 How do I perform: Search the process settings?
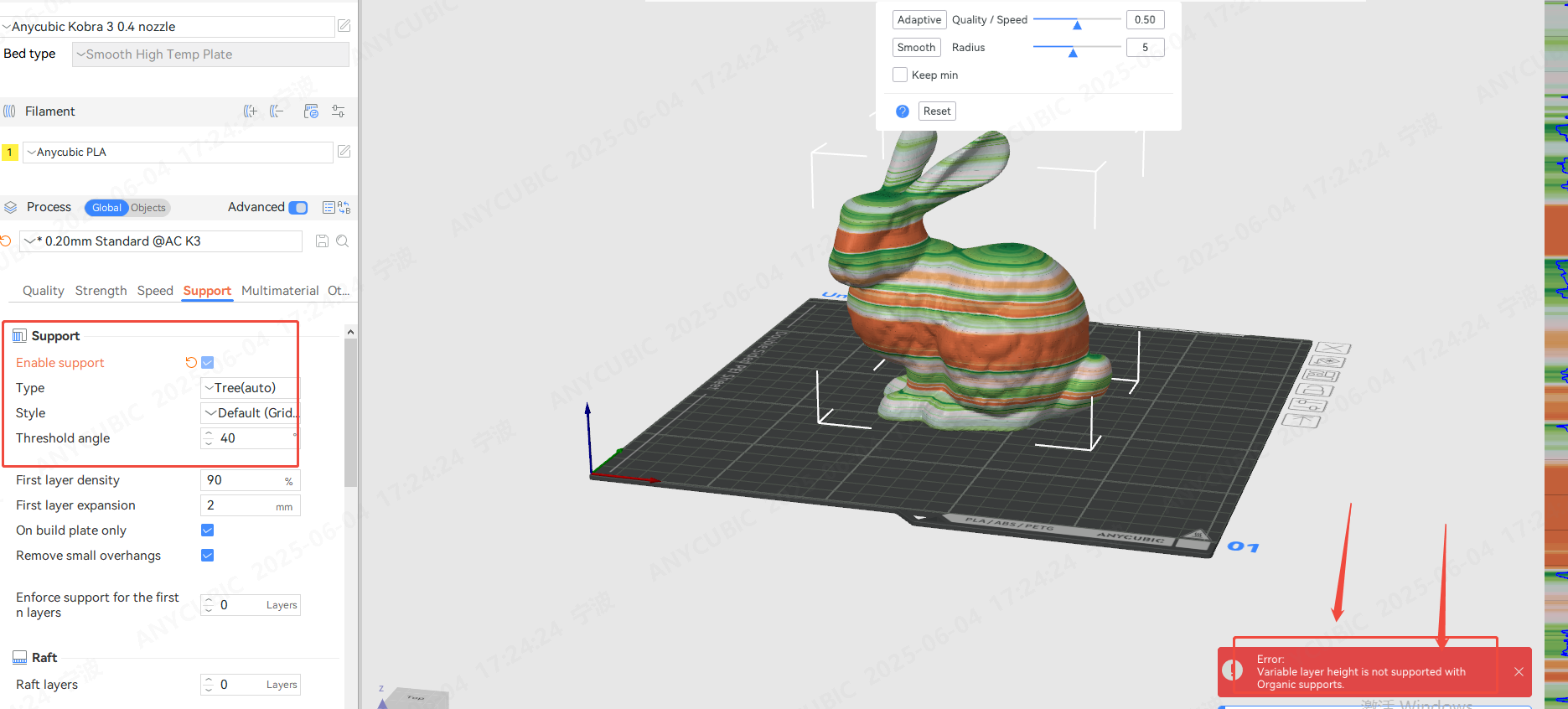(342, 241)
